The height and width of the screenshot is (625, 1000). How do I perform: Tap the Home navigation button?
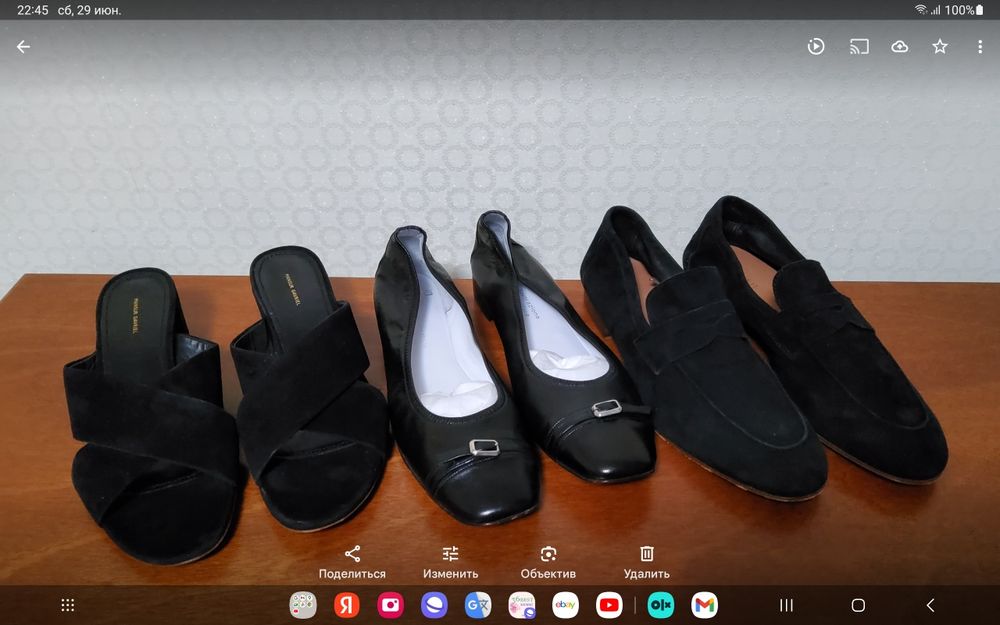pyautogui.click(x=858, y=605)
